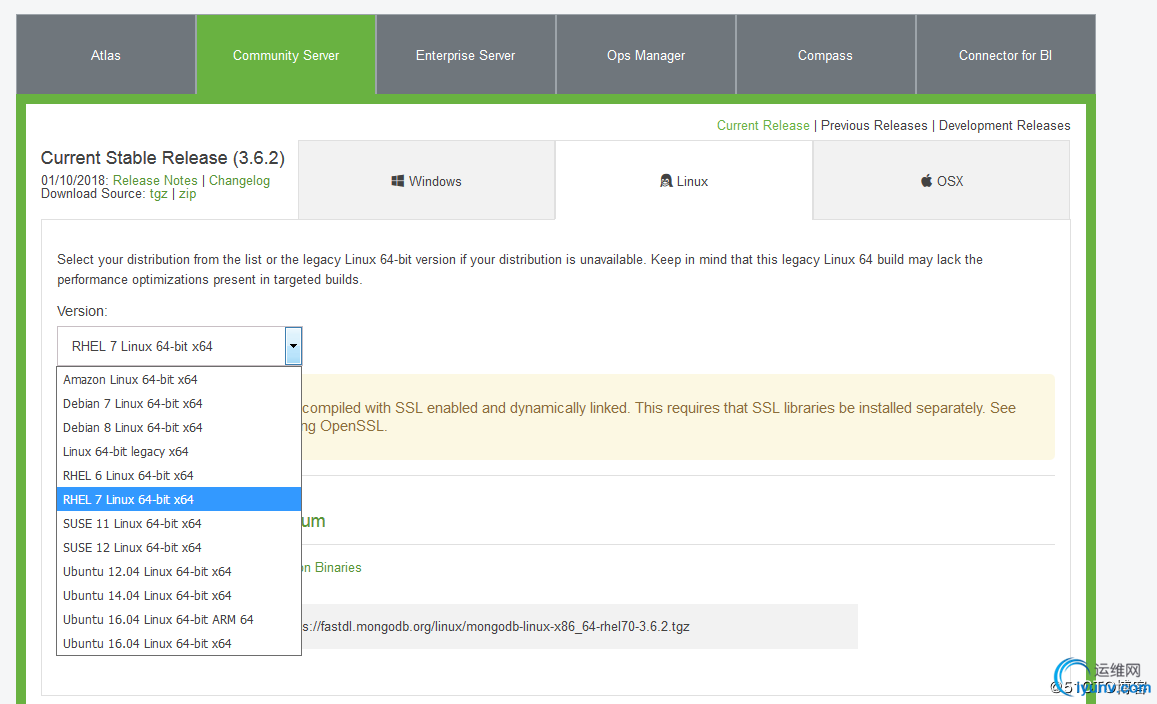1157x704 pixels.
Task: Download the zip source
Action: pyautogui.click(x=187, y=193)
